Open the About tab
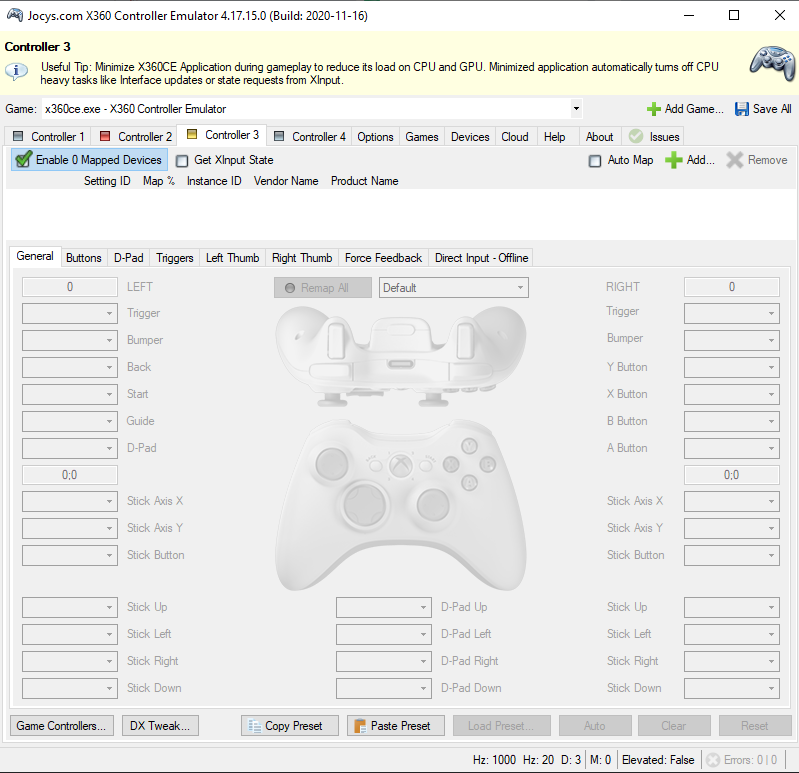 click(599, 137)
